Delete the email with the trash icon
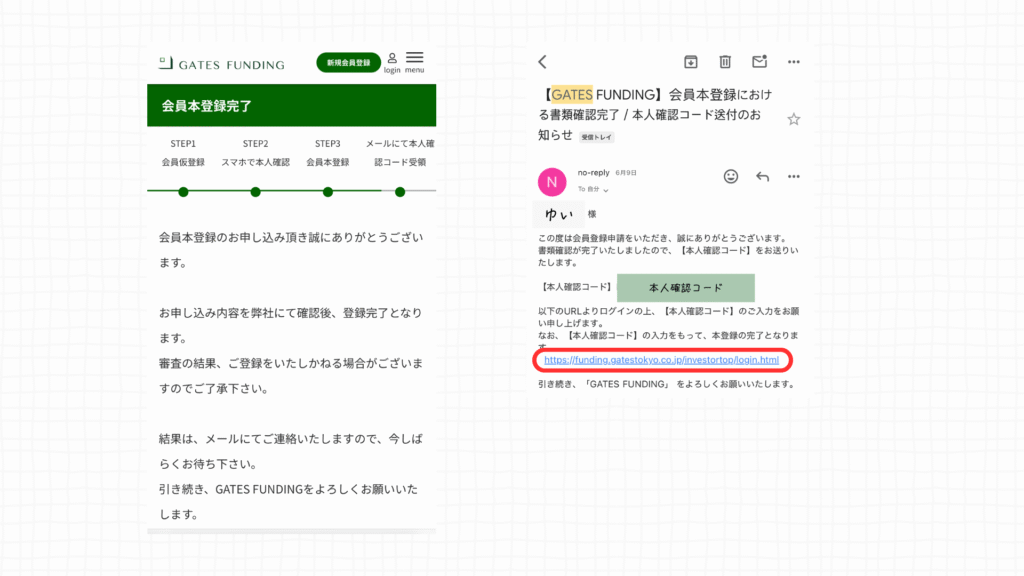Image resolution: width=1024 pixels, height=576 pixels. tap(725, 61)
